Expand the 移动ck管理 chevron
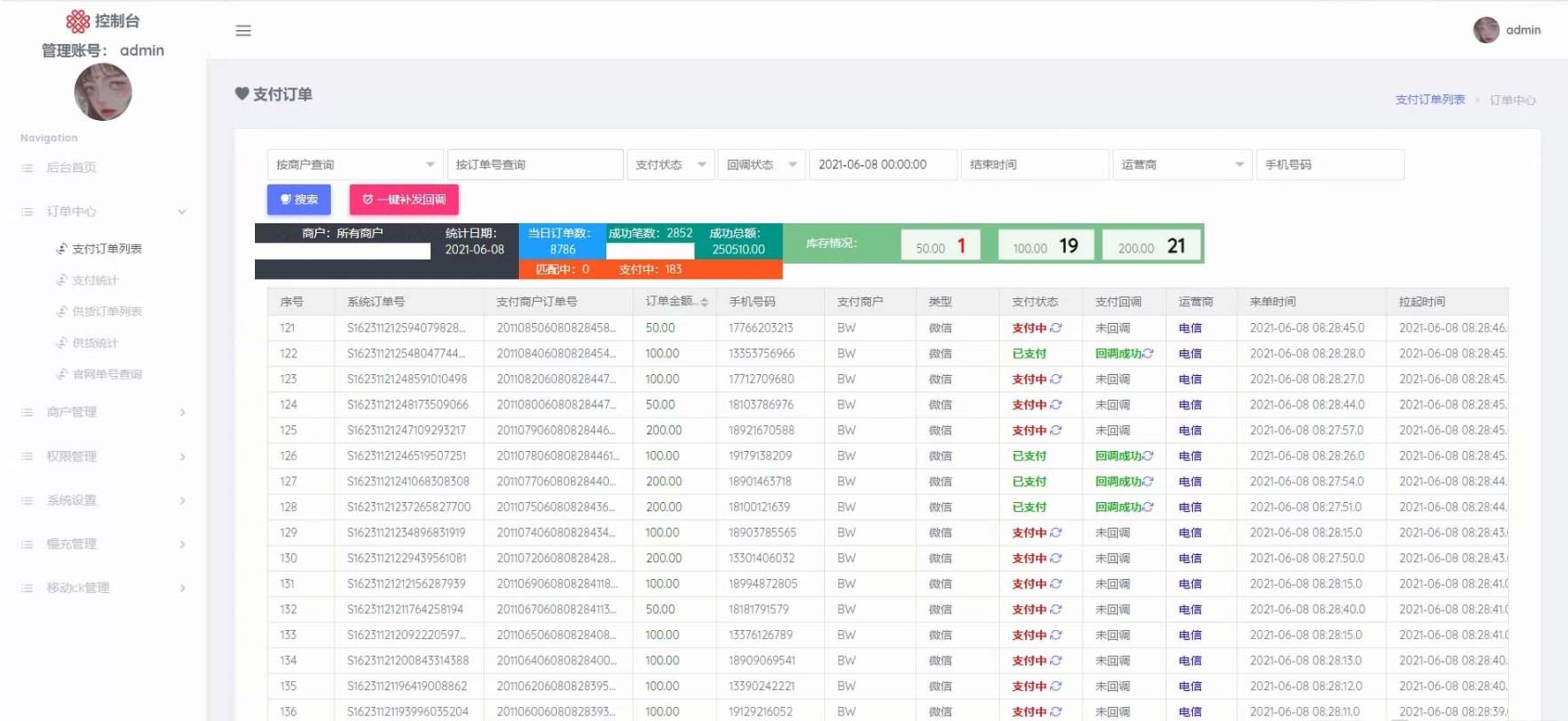1568x721 pixels. pyautogui.click(x=183, y=588)
